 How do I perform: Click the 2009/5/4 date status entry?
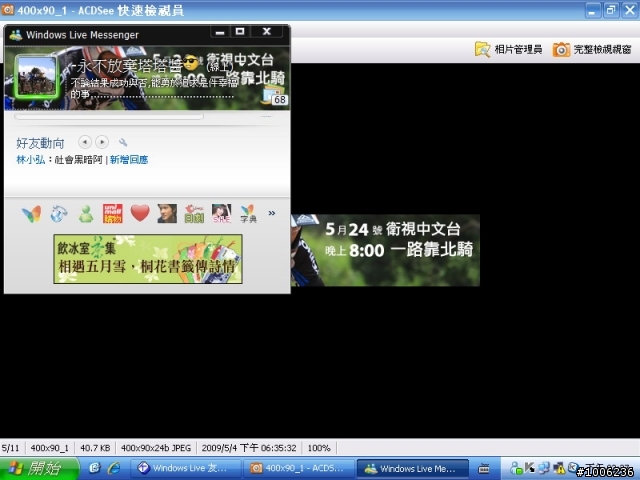coord(249,448)
